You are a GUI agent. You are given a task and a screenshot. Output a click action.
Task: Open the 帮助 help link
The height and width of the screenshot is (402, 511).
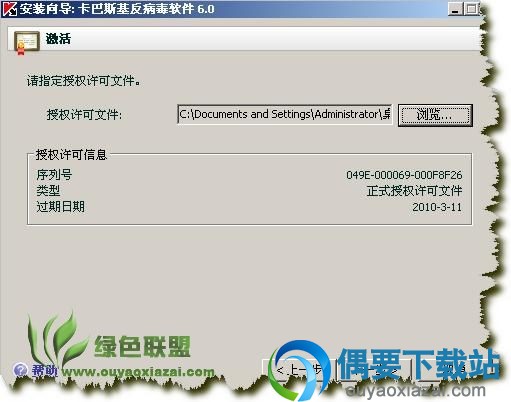tap(44, 370)
